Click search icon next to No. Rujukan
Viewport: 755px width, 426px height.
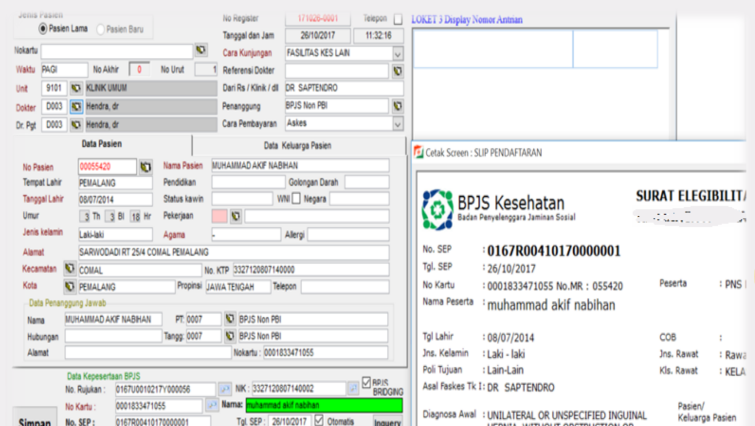[x=224, y=388]
